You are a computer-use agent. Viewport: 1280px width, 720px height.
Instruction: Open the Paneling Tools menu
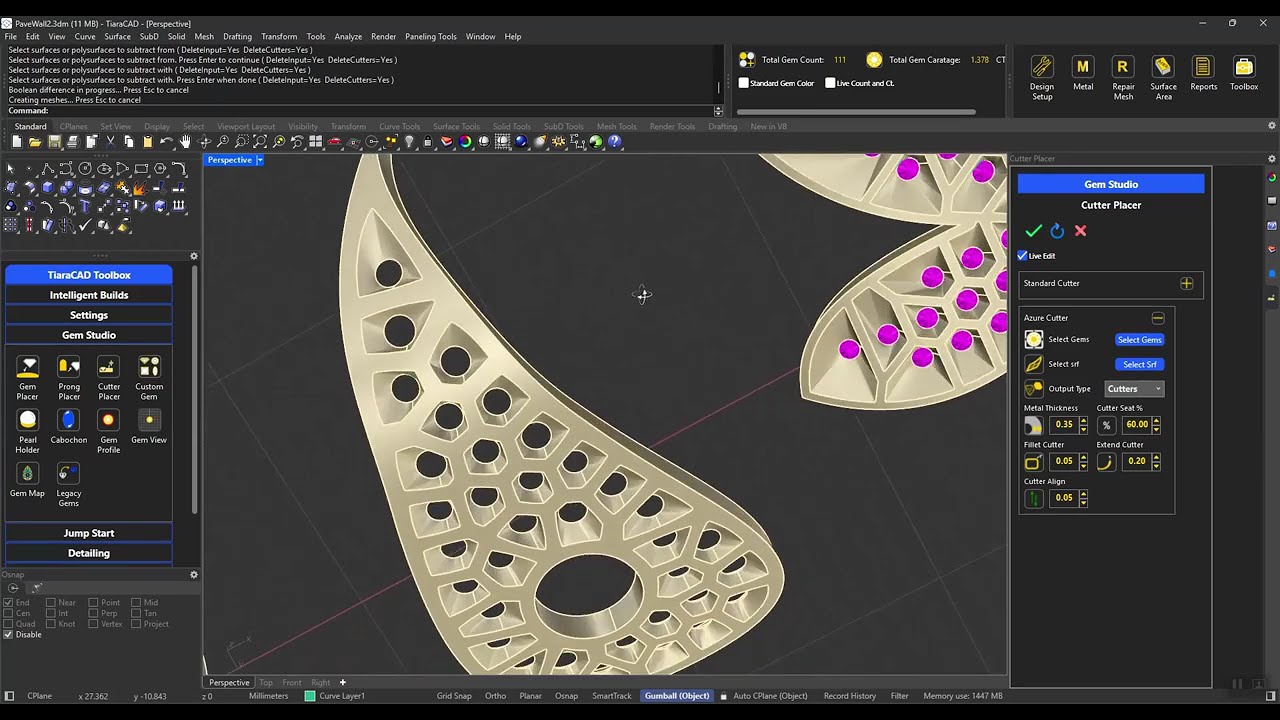pyautogui.click(x=430, y=36)
